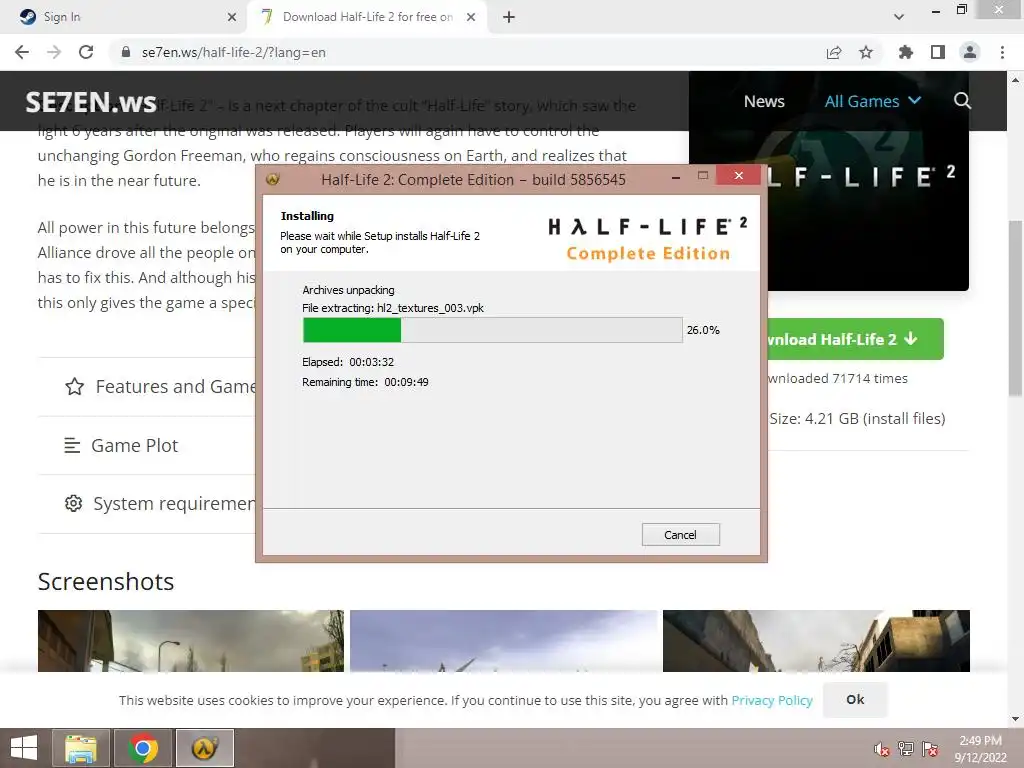
Task: Click the star icon beside Features
Action: click(74, 387)
